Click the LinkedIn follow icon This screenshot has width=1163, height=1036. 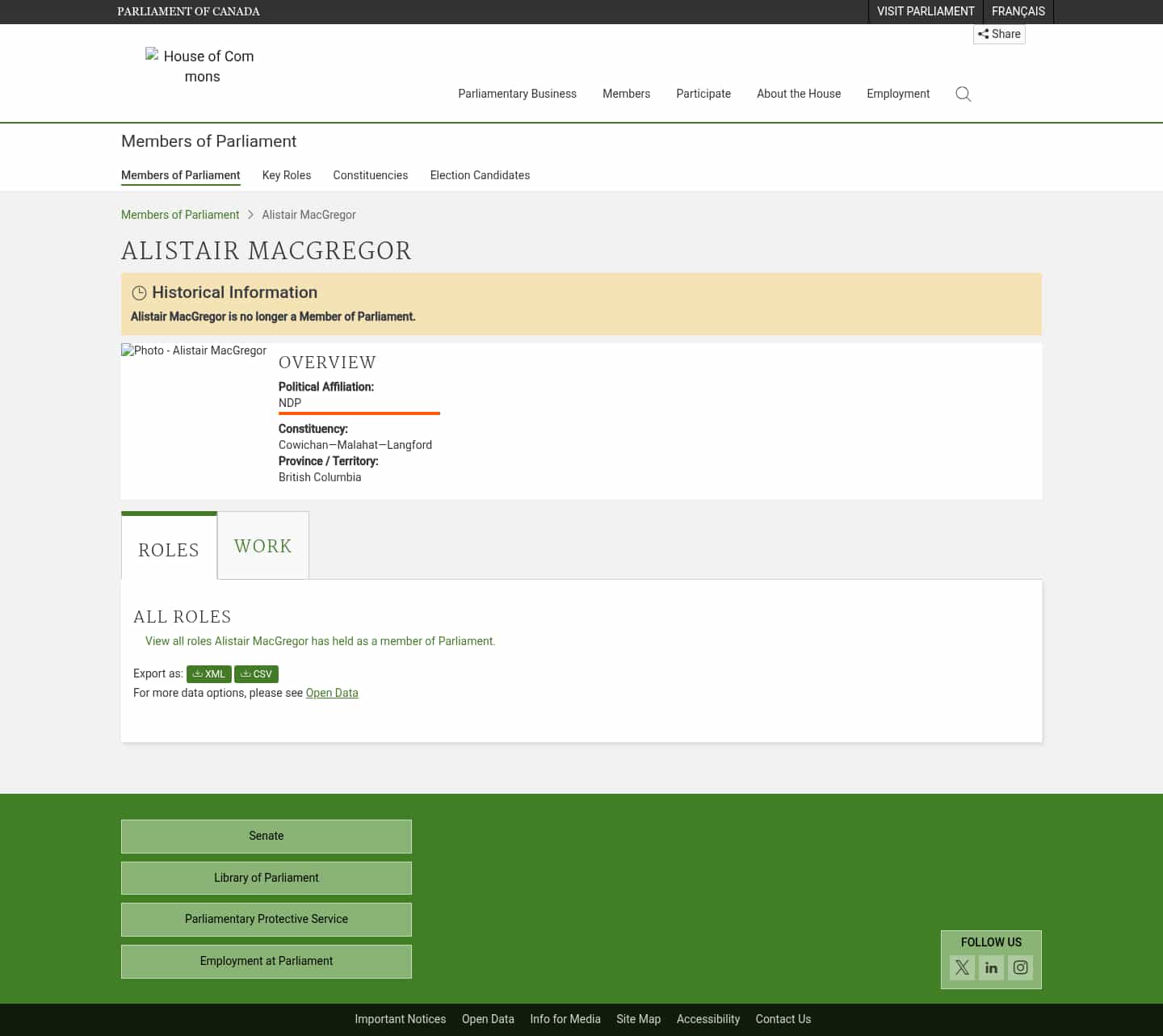[991, 967]
